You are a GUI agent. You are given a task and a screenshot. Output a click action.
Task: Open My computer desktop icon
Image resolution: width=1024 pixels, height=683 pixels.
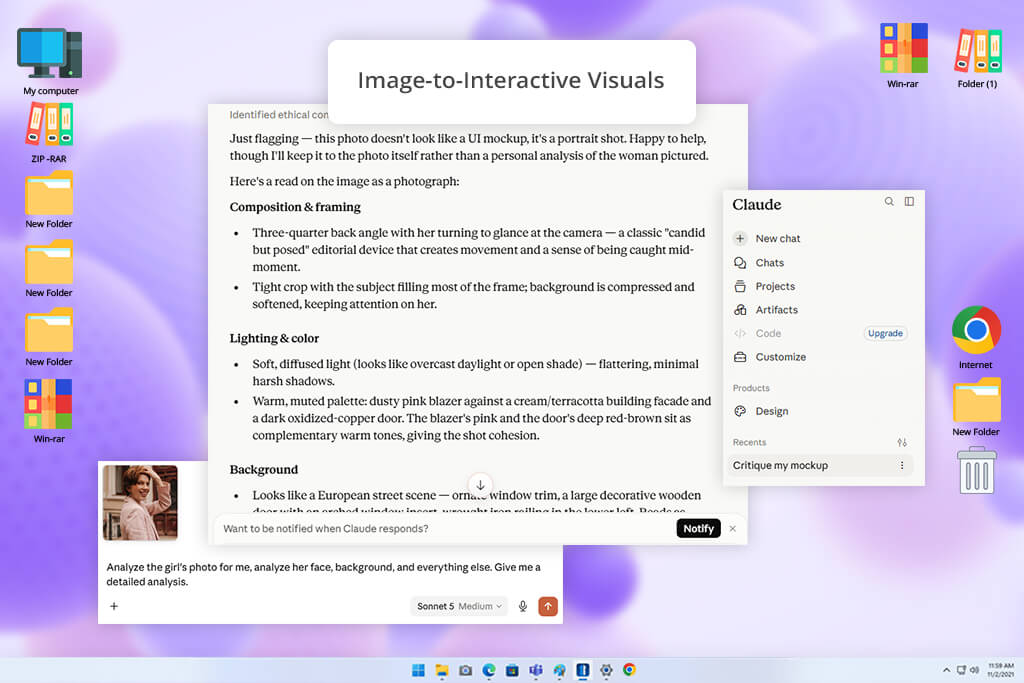pos(50,61)
